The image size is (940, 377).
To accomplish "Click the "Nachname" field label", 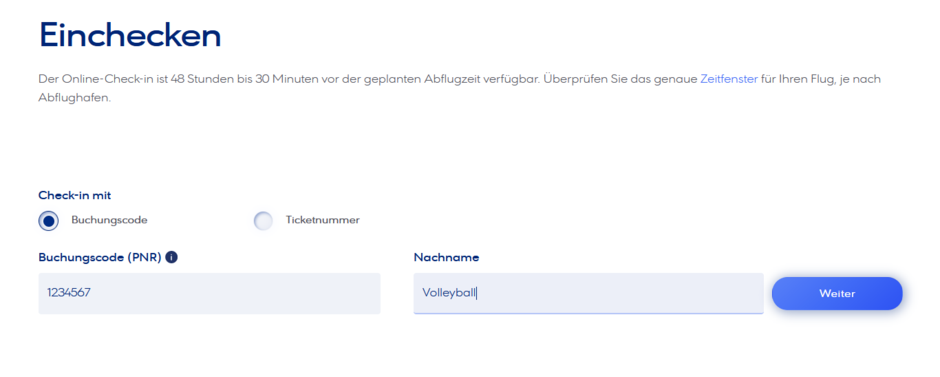I will (x=447, y=258).
